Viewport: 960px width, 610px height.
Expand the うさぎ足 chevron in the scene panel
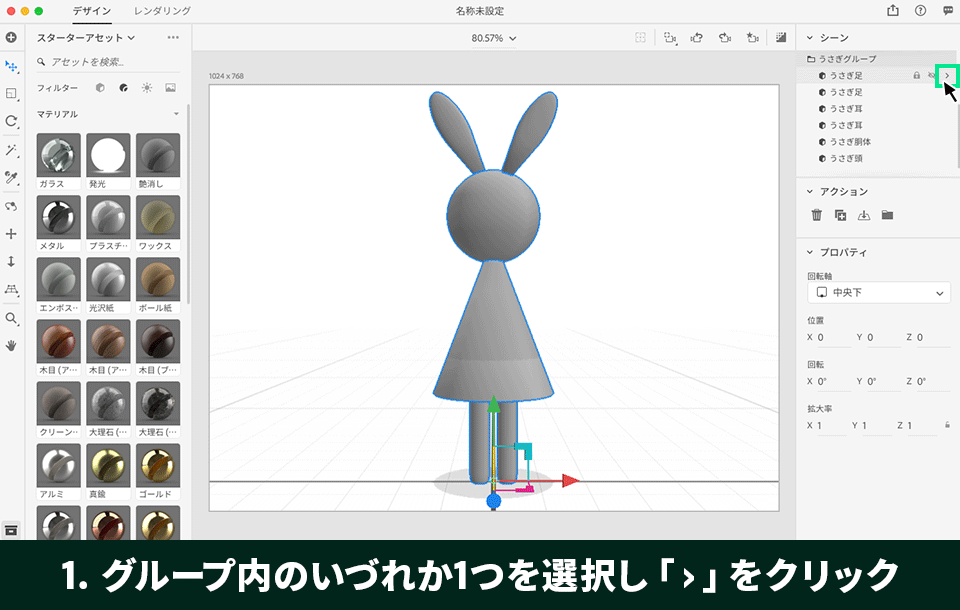946,74
